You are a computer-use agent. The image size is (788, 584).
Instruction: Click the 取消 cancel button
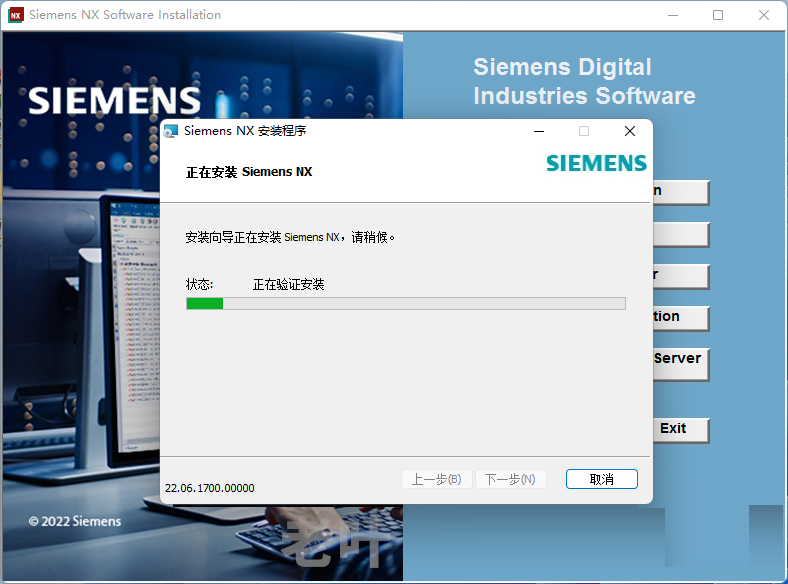pyautogui.click(x=602, y=479)
